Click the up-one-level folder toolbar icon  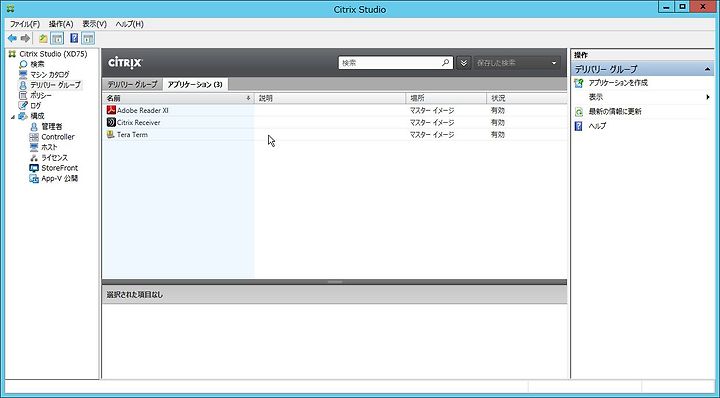click(43, 39)
